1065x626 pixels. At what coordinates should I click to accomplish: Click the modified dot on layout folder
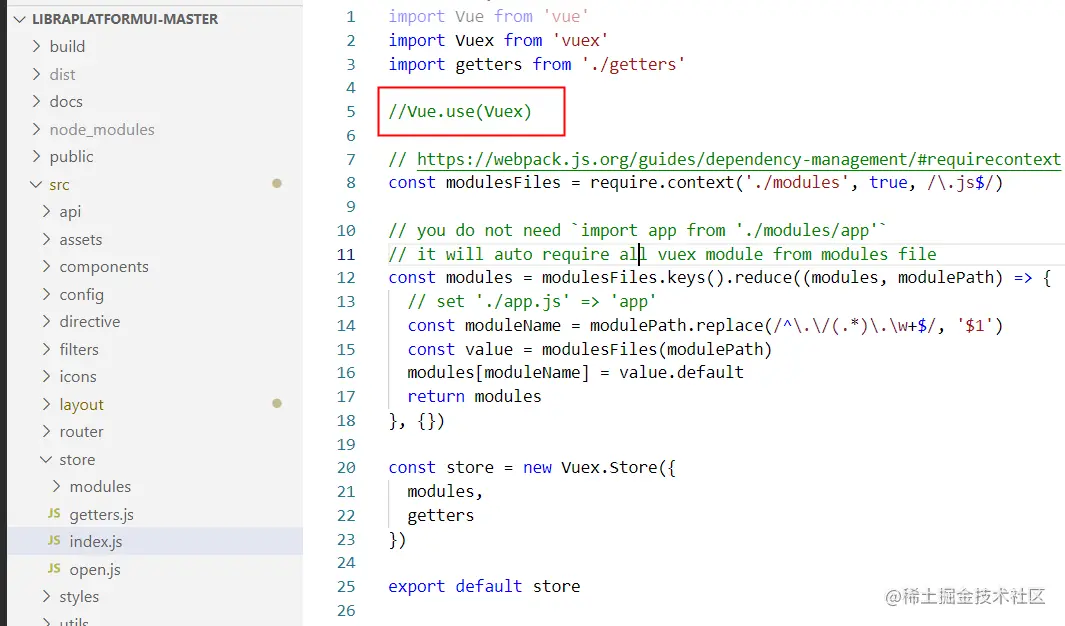coord(276,403)
